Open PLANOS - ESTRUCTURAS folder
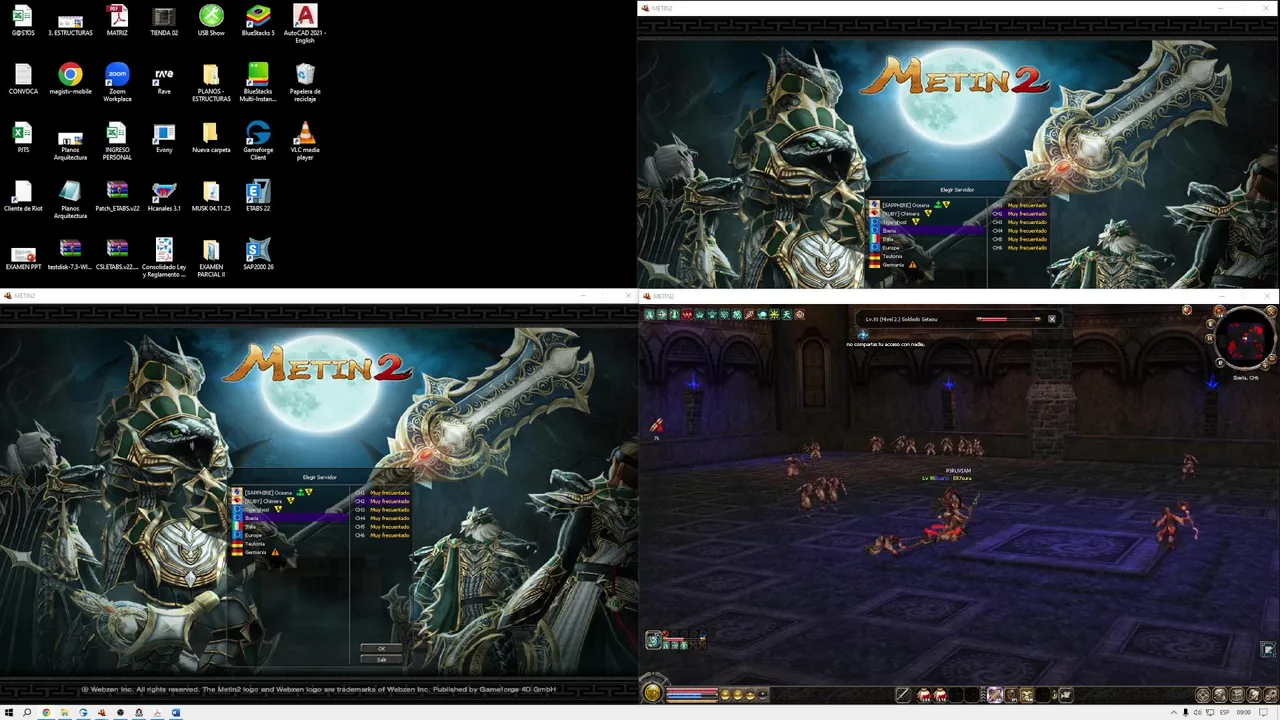Screen dimensions: 1280x720 click(211, 80)
